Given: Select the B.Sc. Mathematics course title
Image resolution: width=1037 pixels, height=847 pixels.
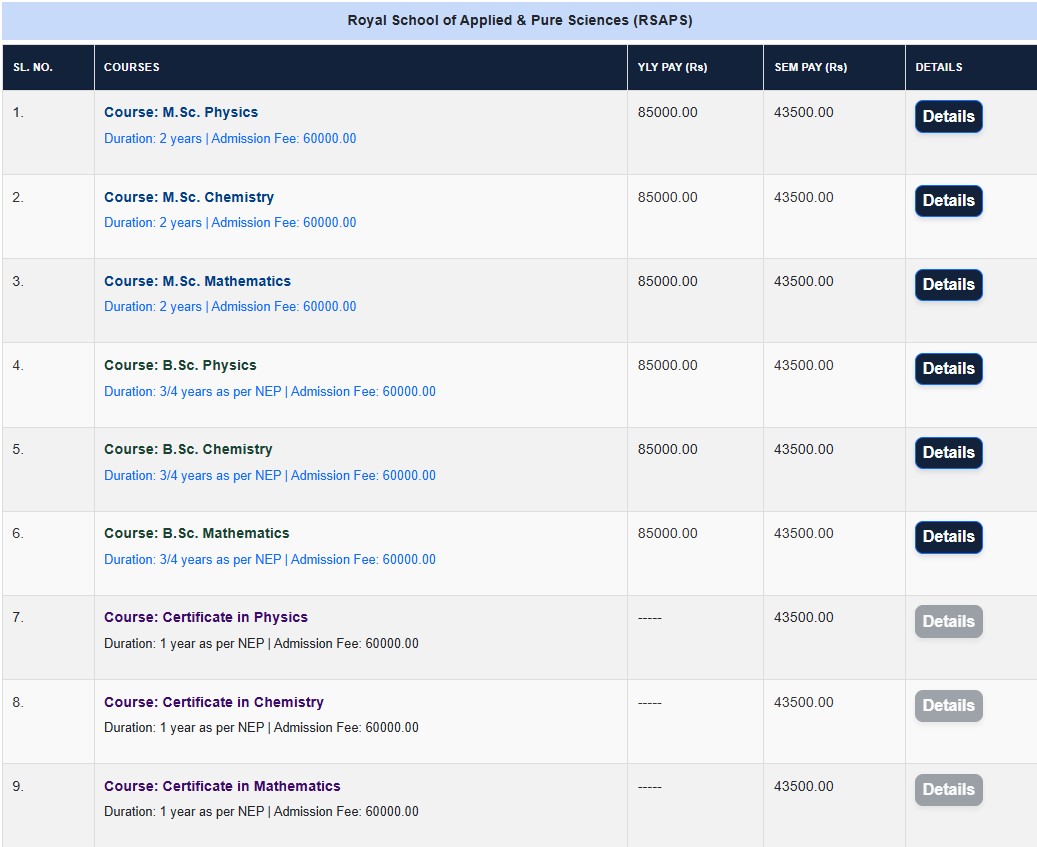Looking at the screenshot, I should click(197, 534).
